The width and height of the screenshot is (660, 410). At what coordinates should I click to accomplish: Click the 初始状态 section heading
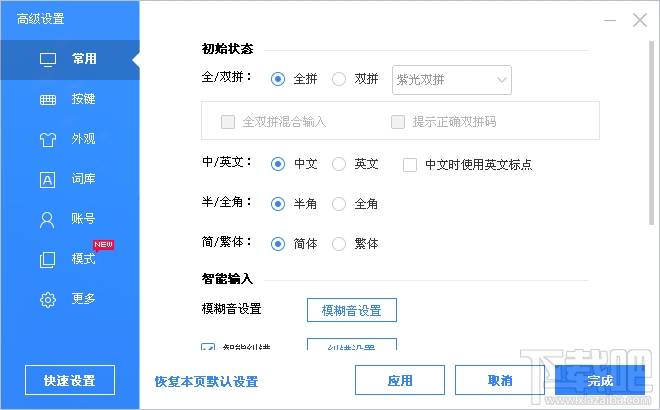(x=227, y=49)
